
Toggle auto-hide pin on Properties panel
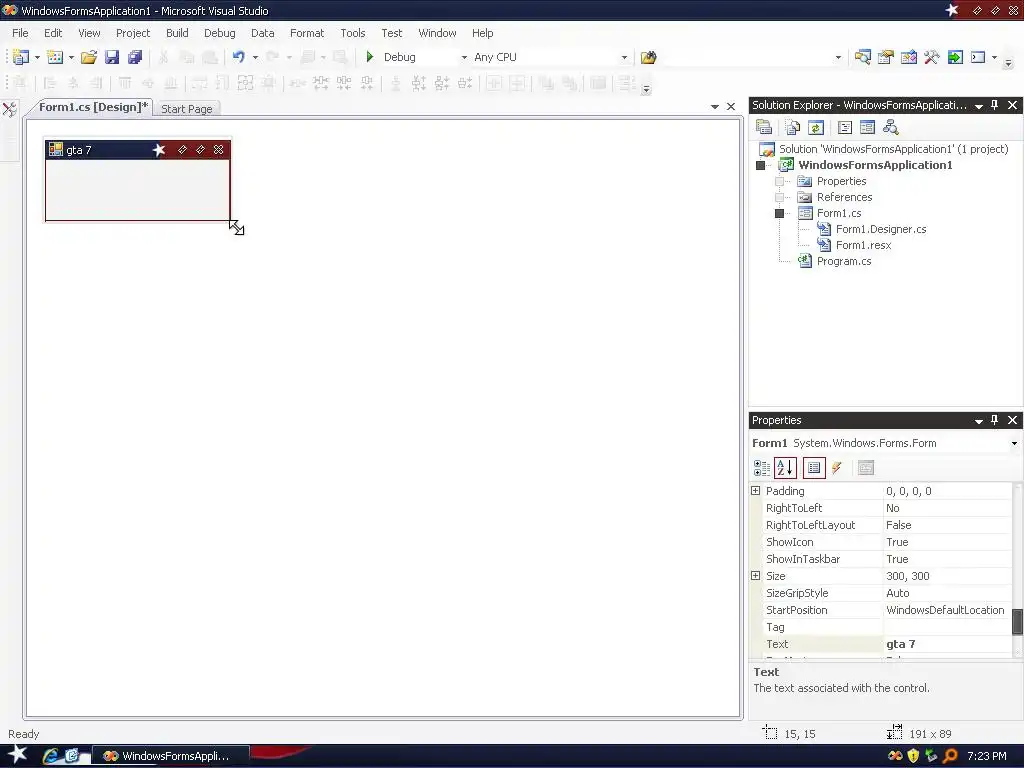pos(995,420)
